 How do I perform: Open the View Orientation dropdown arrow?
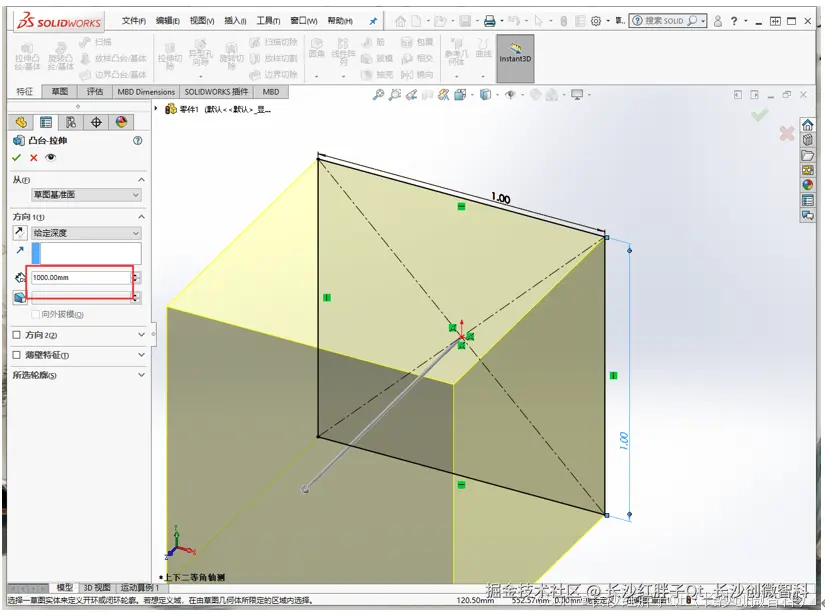pyautogui.click(x=472, y=95)
